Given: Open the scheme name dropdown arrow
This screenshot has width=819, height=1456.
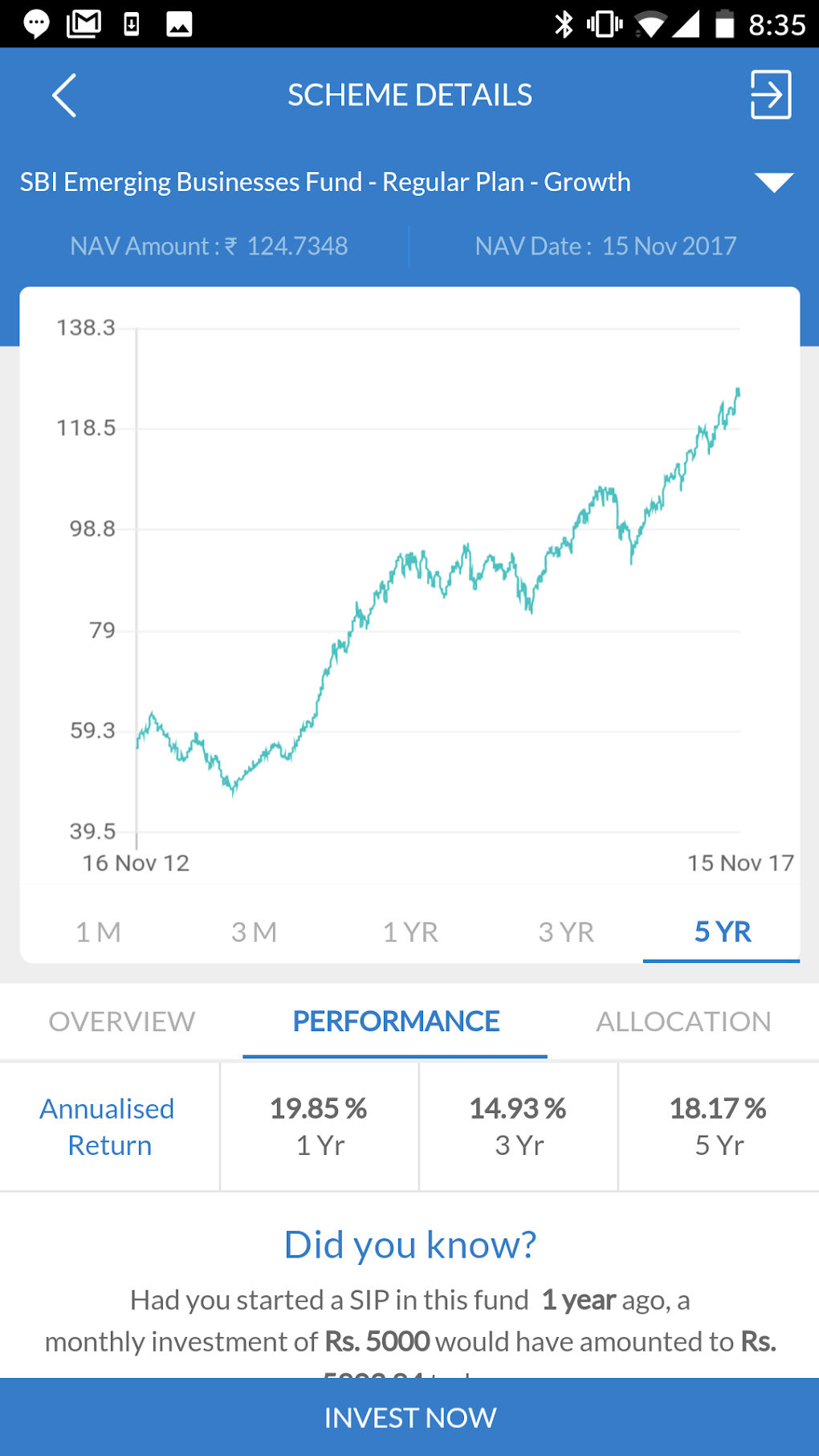Looking at the screenshot, I should pyautogui.click(x=773, y=182).
